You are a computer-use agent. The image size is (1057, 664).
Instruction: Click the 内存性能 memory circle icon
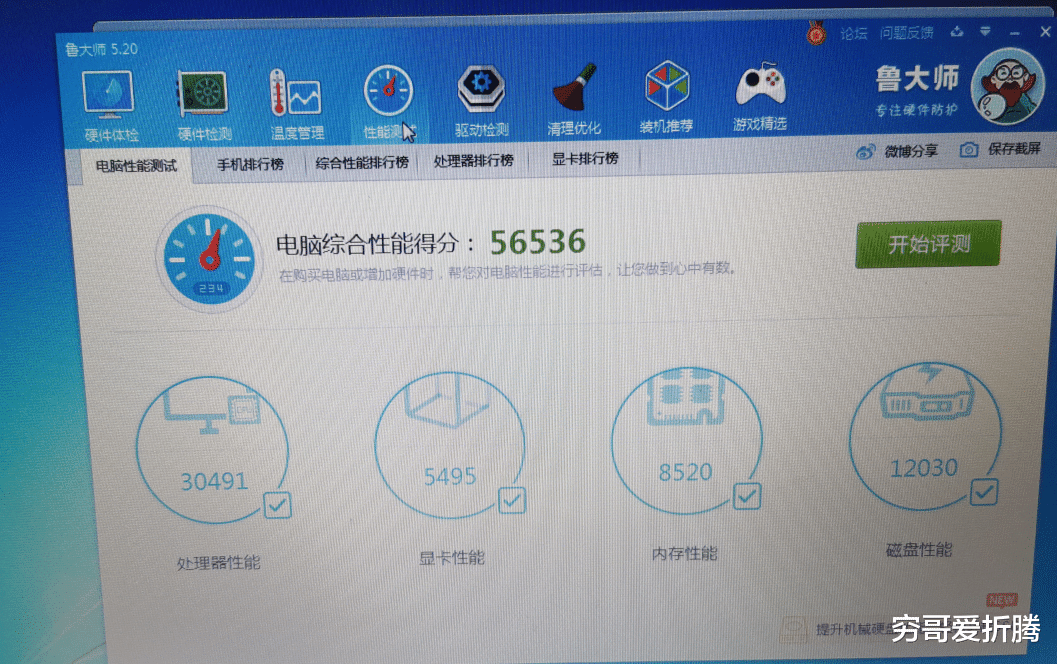687,440
